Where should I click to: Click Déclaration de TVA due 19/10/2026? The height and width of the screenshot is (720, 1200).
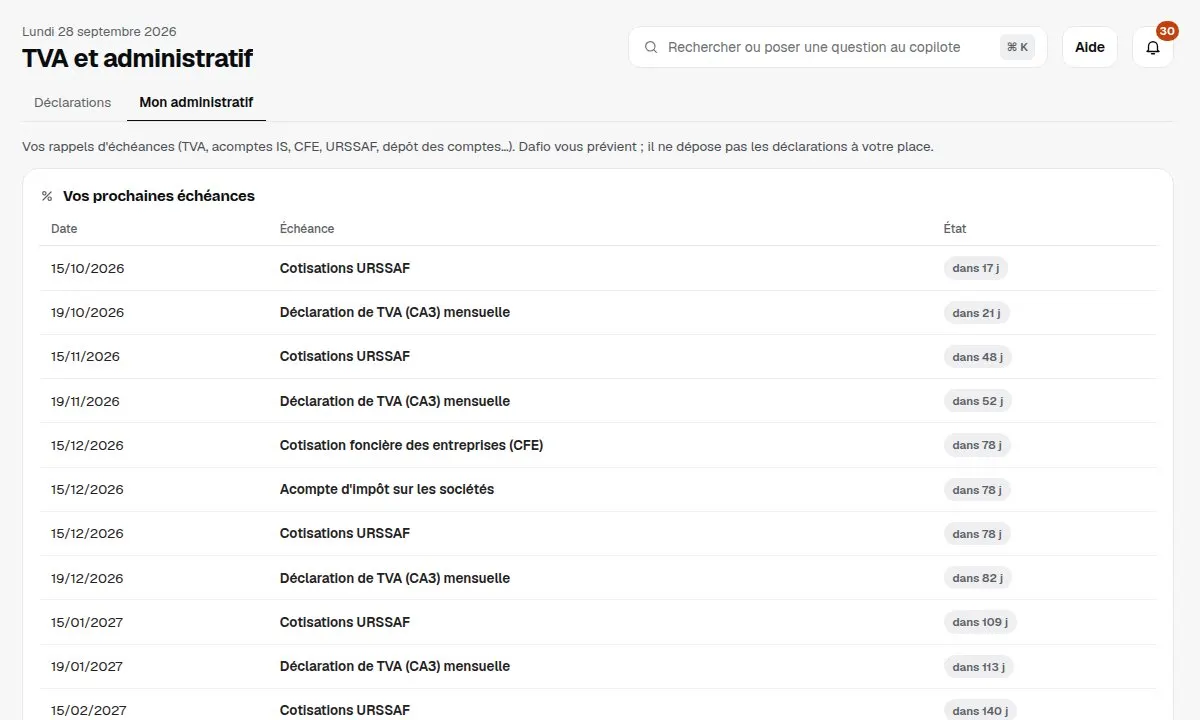[395, 312]
